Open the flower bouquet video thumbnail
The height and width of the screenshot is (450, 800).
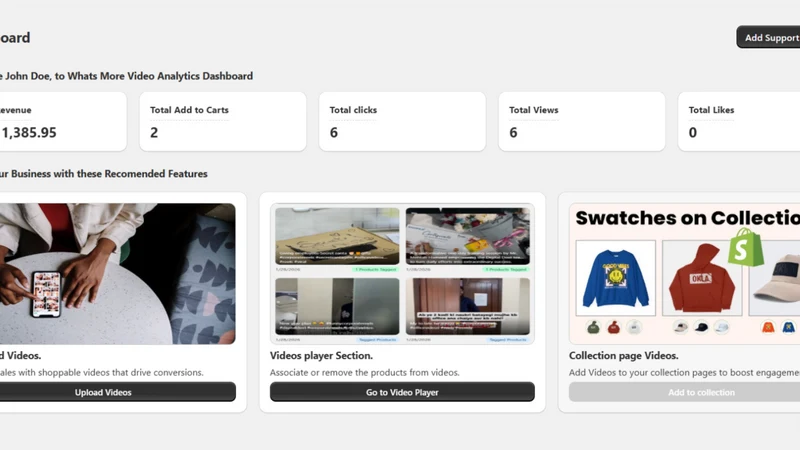point(468,236)
